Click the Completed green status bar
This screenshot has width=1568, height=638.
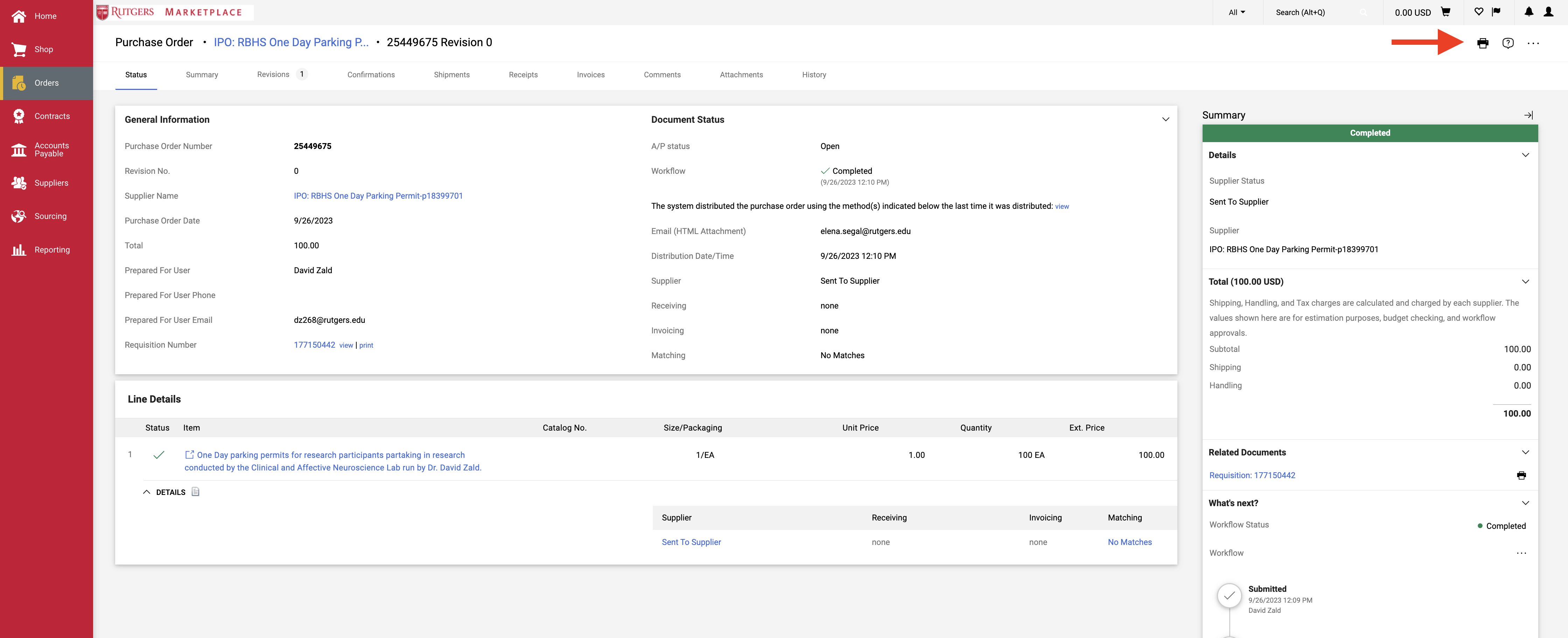1370,133
